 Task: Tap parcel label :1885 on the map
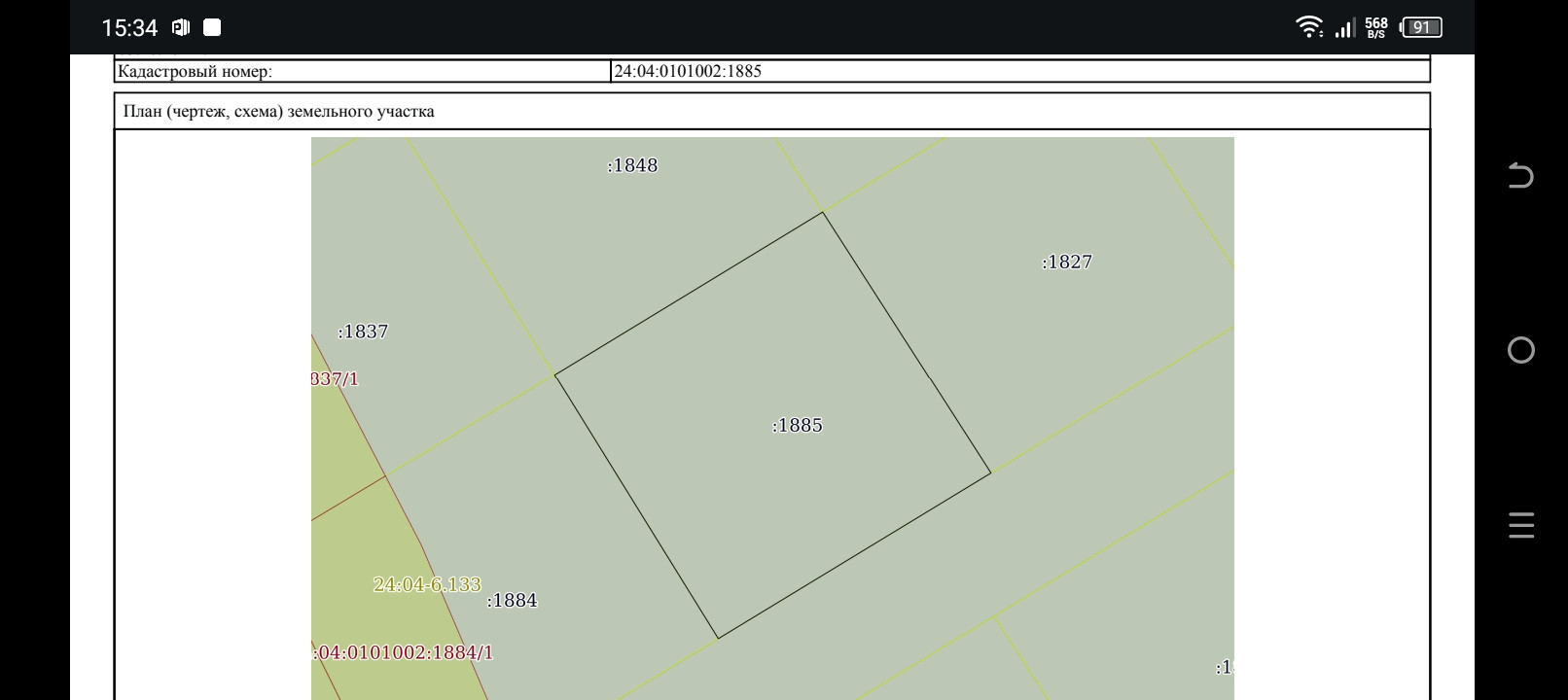click(x=798, y=425)
